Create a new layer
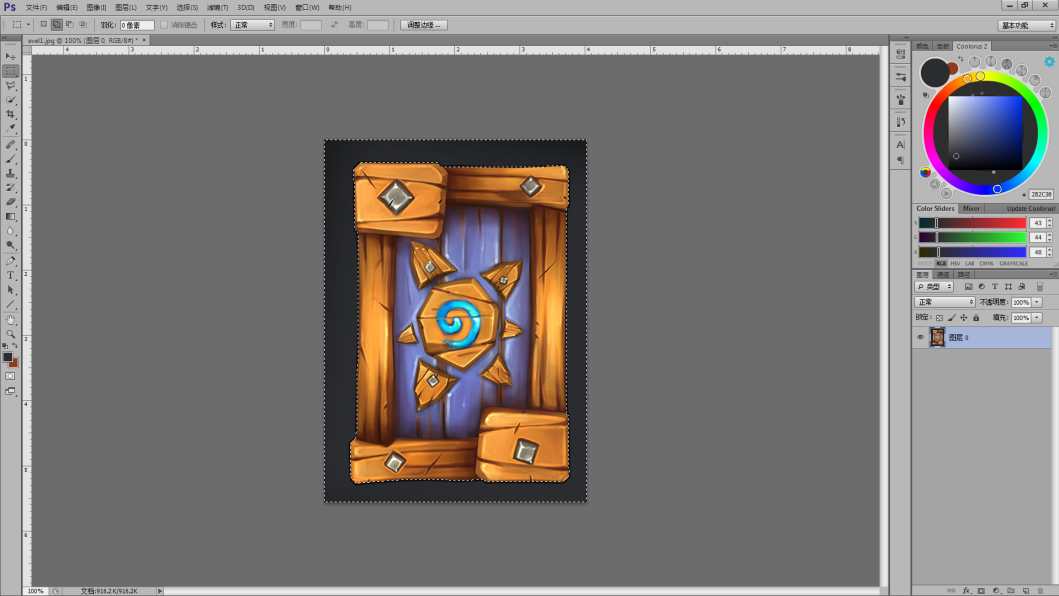The image size is (1059, 596). [1025, 591]
